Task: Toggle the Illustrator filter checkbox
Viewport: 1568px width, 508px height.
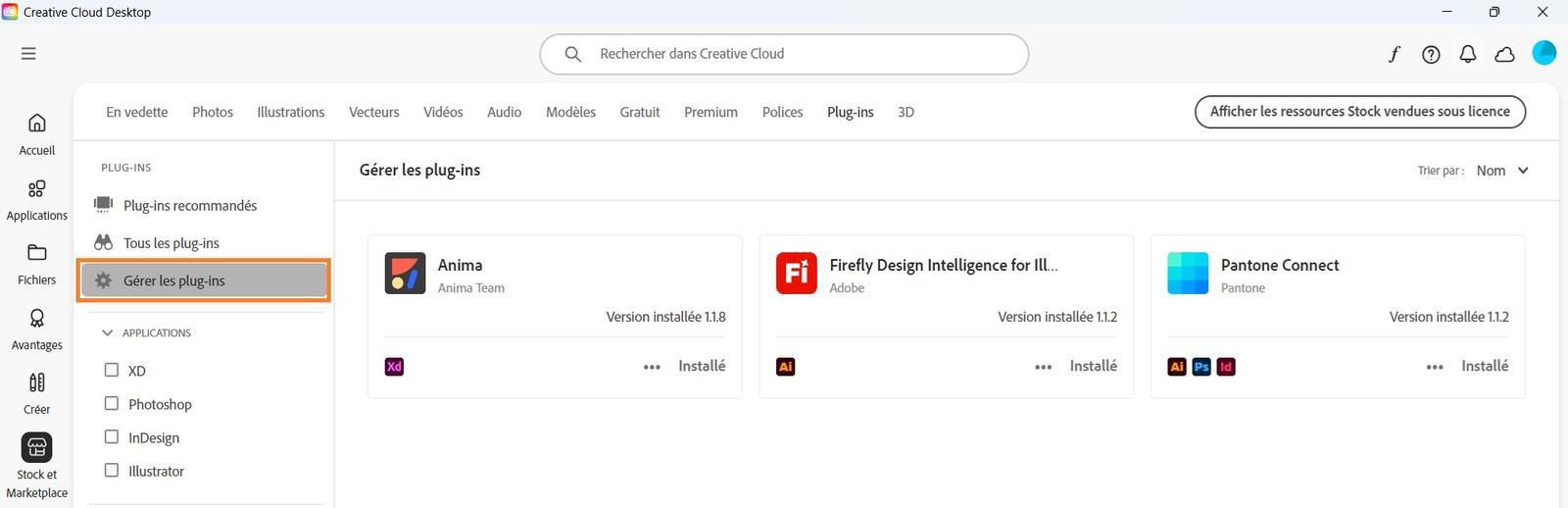Action: click(x=112, y=471)
